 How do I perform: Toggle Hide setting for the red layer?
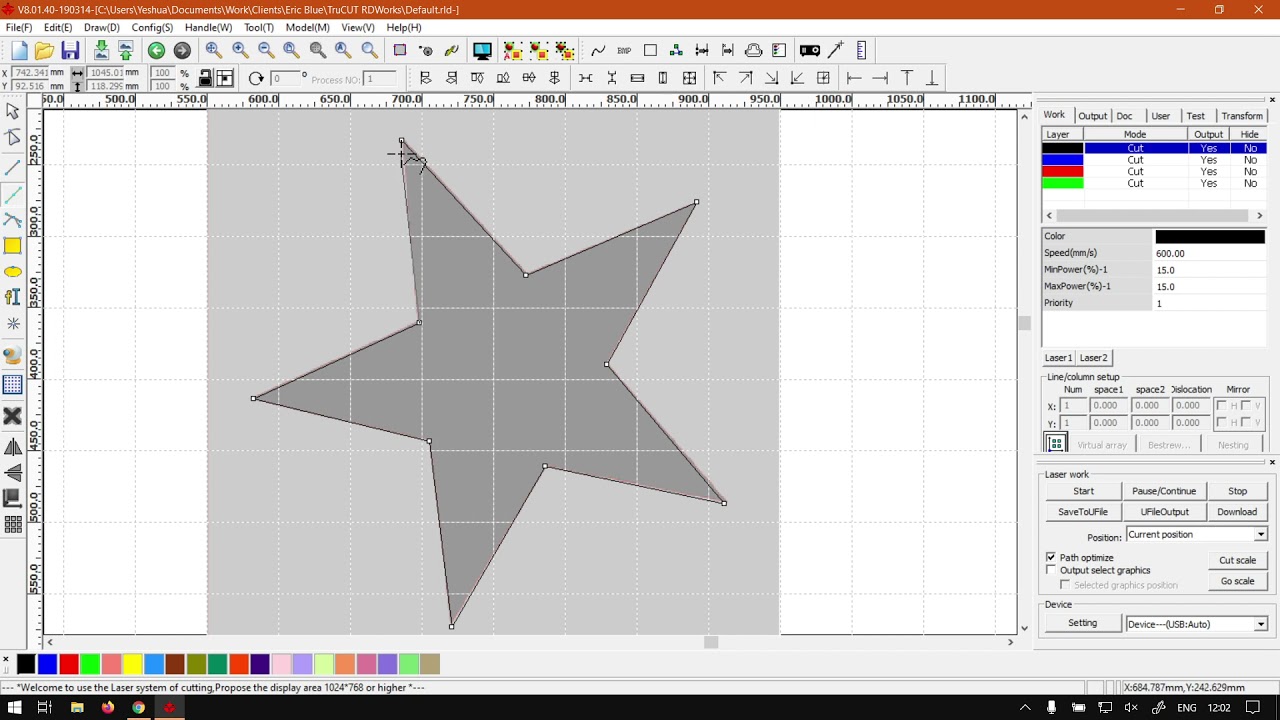[x=1250, y=172]
